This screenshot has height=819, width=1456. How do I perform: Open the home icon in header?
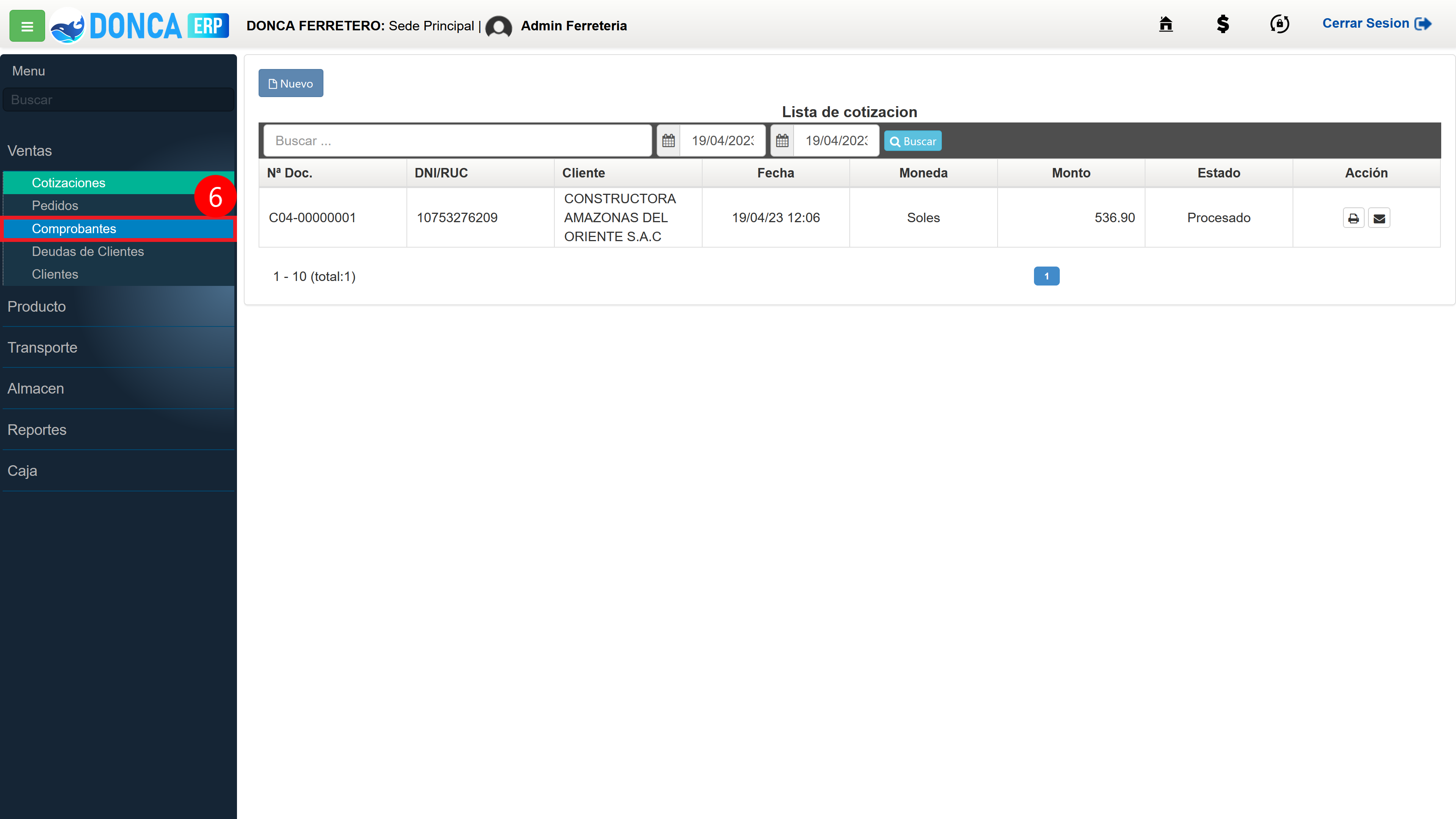(1166, 24)
